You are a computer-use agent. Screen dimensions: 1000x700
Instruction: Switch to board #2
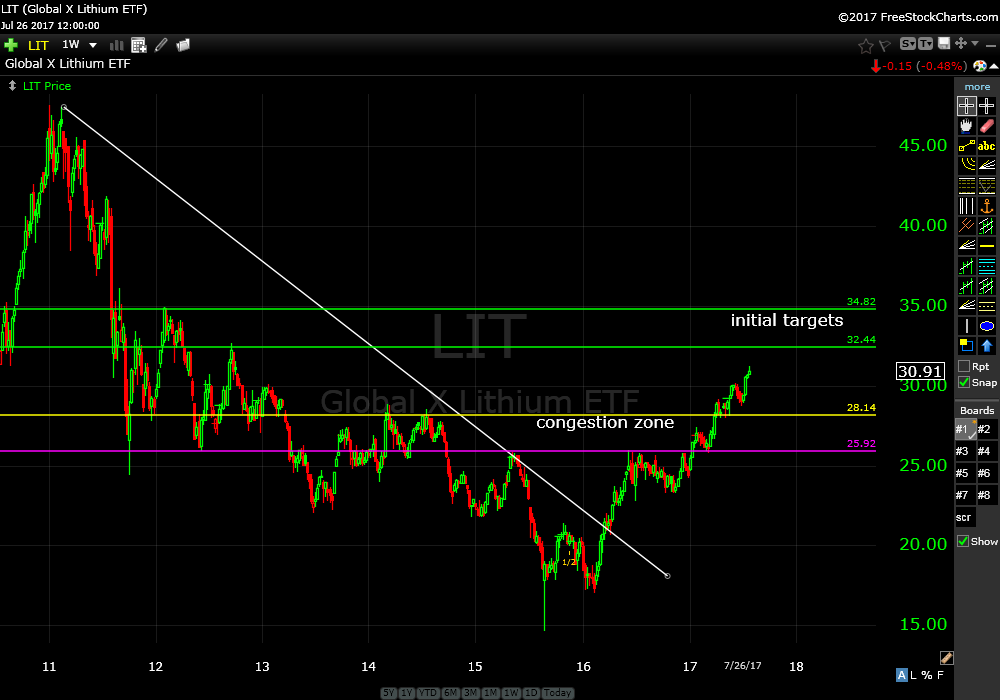pos(984,429)
